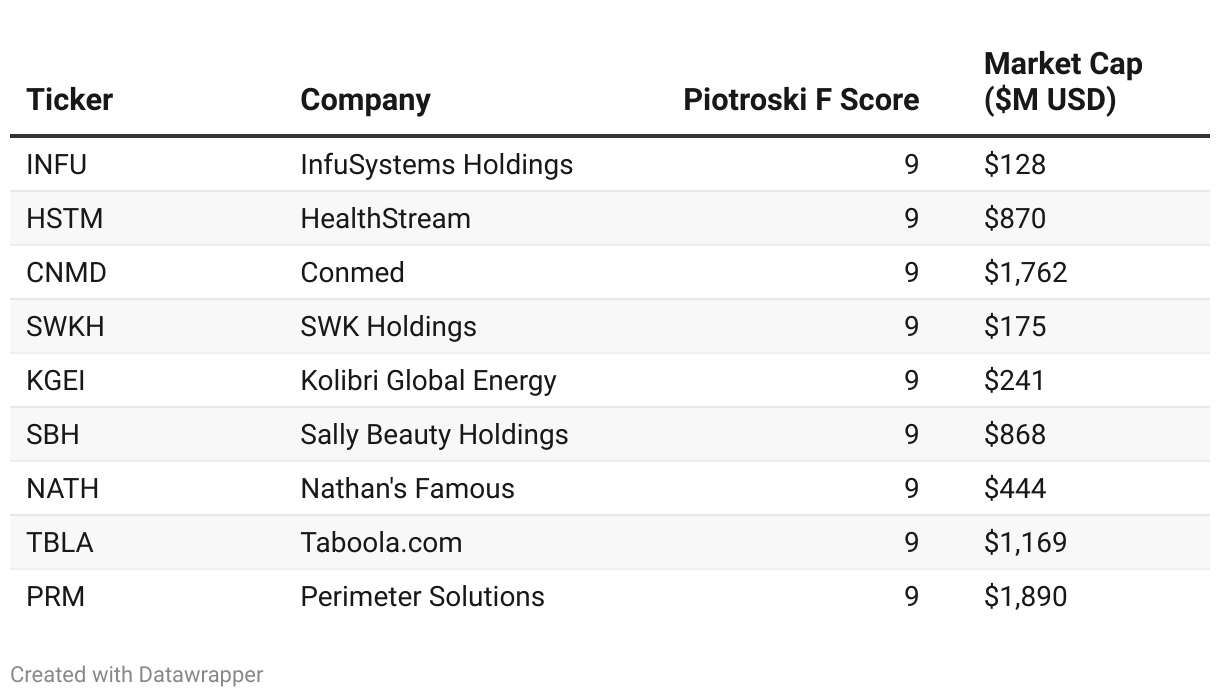Screen dimensions: 1220x698
Task: Click SWK Holdings company name
Action: point(388,326)
